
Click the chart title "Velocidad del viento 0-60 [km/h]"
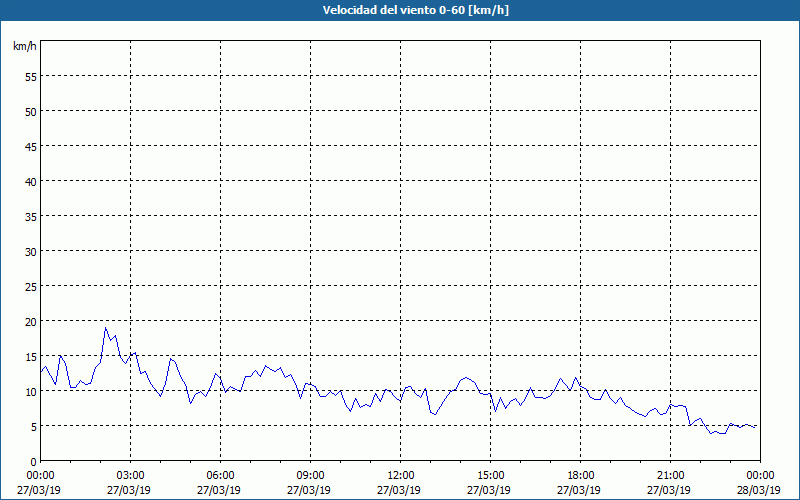(x=416, y=10)
